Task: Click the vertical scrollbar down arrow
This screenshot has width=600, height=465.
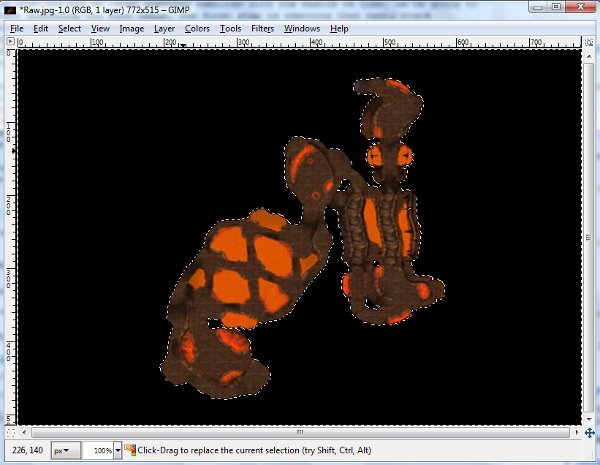Action: pyautogui.click(x=589, y=419)
